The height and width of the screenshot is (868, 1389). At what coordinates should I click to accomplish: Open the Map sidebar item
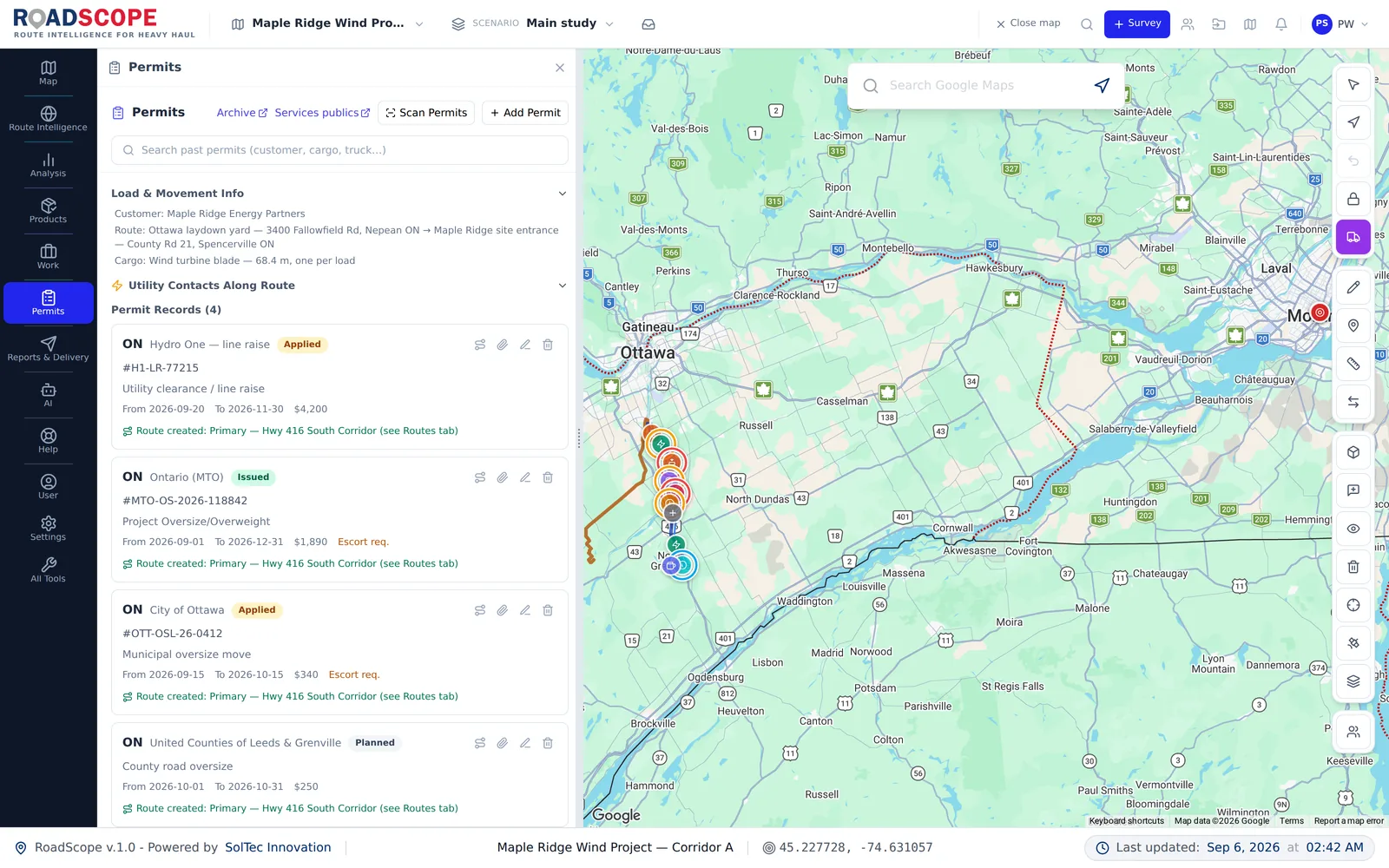pyautogui.click(x=49, y=73)
